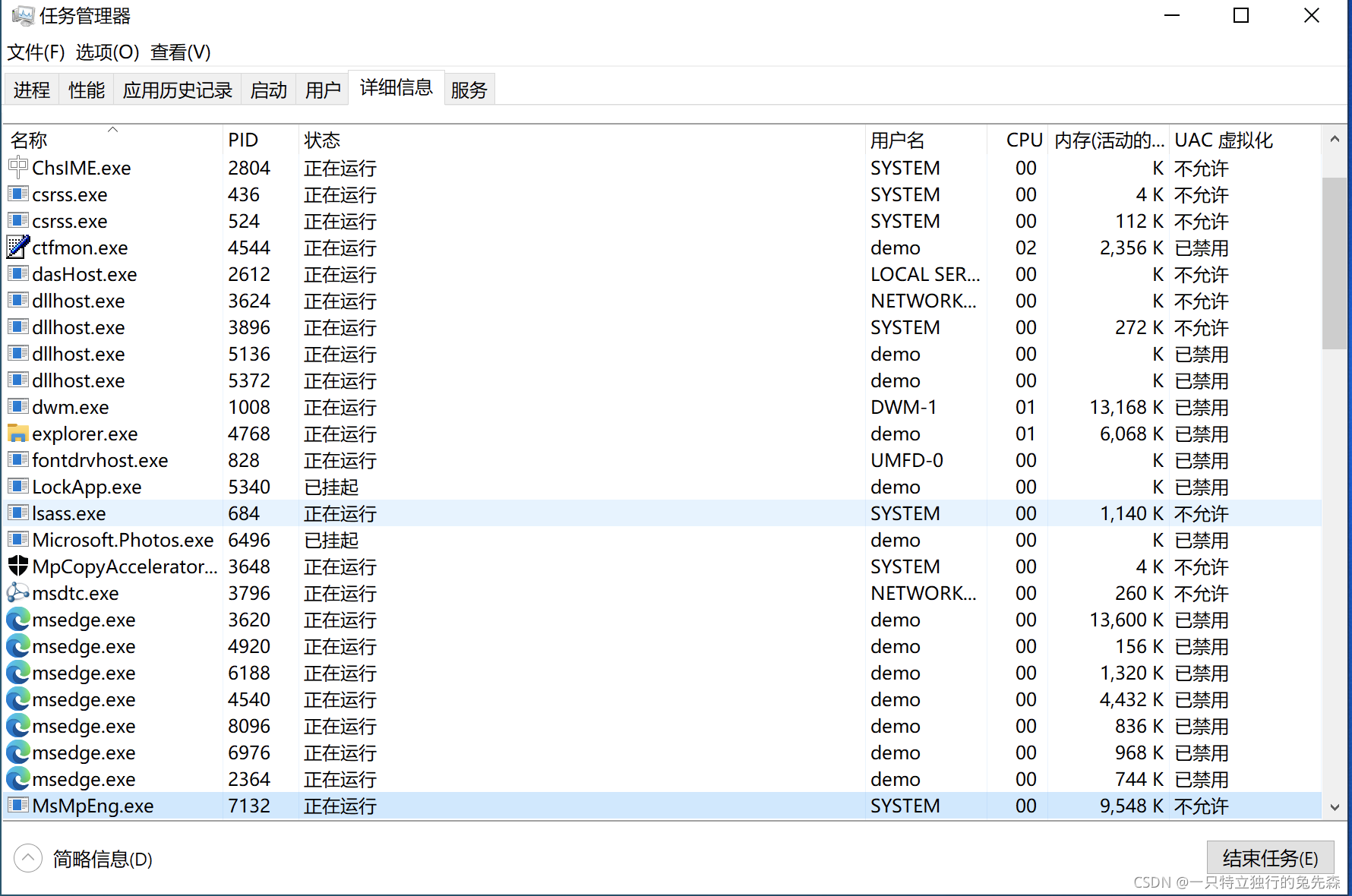The width and height of the screenshot is (1352, 896).
Task: Click the DWM-1 user name cell
Action: [904, 407]
